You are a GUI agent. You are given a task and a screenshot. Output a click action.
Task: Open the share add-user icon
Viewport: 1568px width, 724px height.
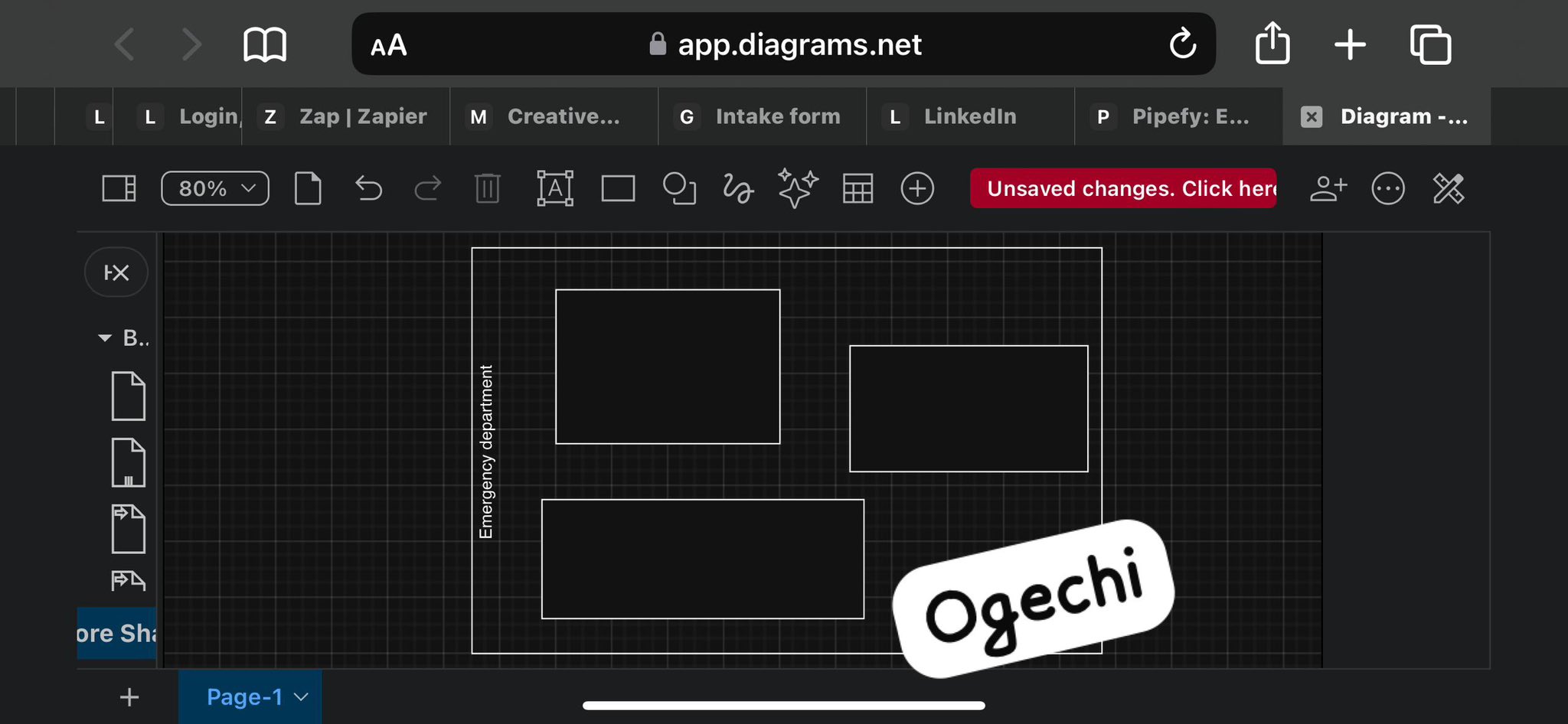click(x=1328, y=188)
